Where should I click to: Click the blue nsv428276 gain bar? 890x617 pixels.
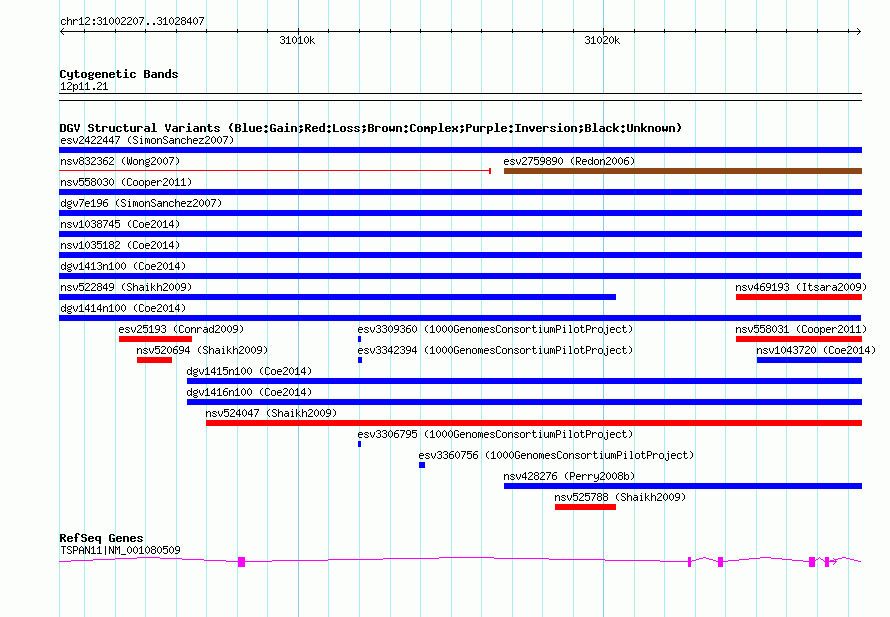683,486
